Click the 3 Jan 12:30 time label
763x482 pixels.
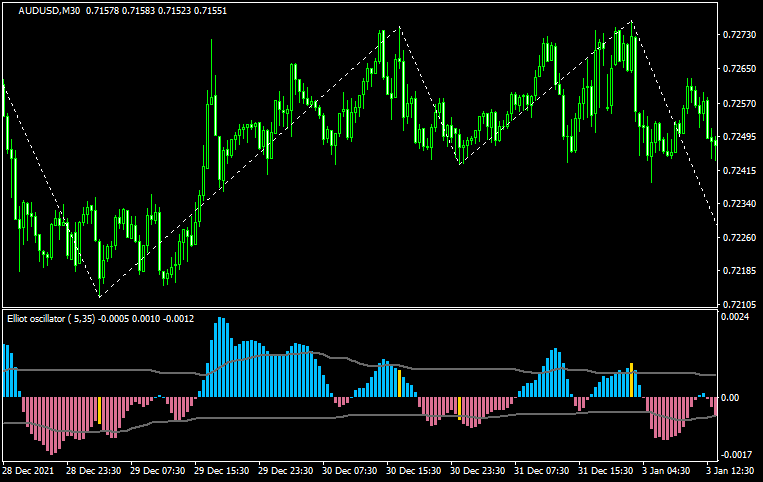click(x=730, y=470)
